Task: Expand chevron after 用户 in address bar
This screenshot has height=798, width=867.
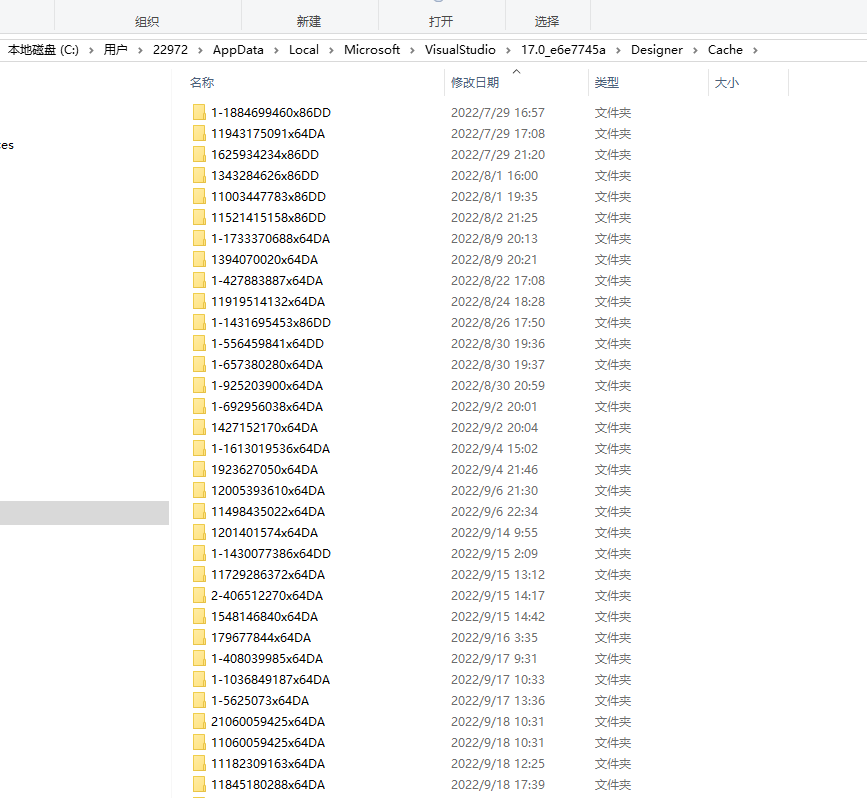Action: (140, 50)
